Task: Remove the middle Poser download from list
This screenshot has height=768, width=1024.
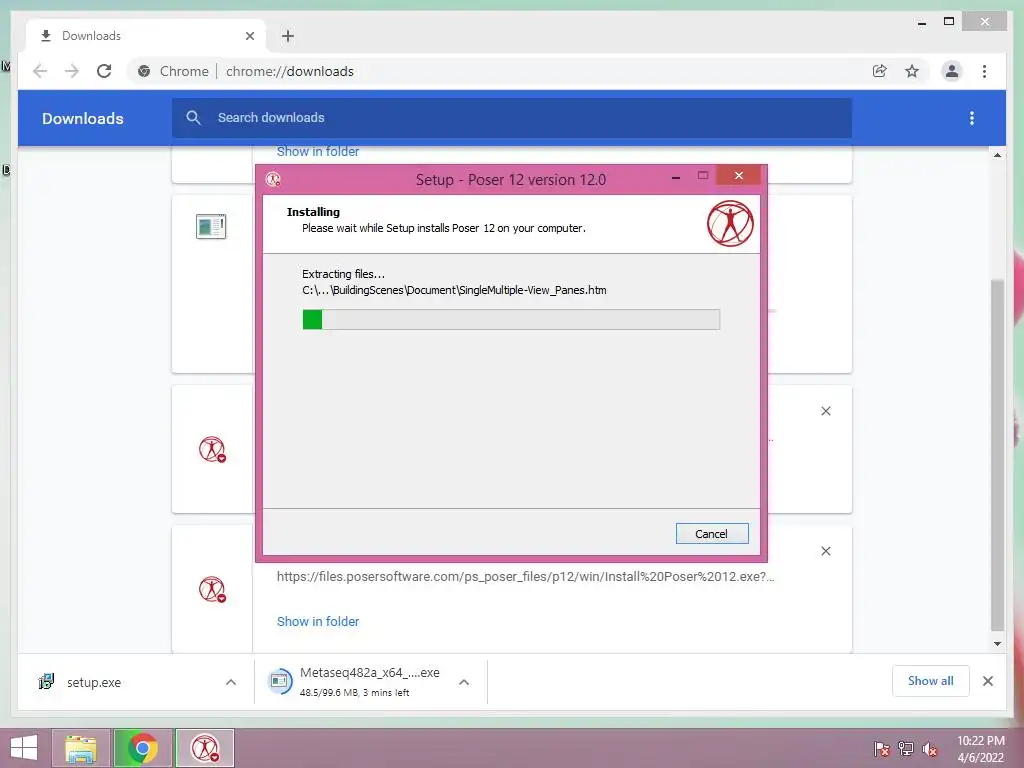Action: pyautogui.click(x=825, y=411)
